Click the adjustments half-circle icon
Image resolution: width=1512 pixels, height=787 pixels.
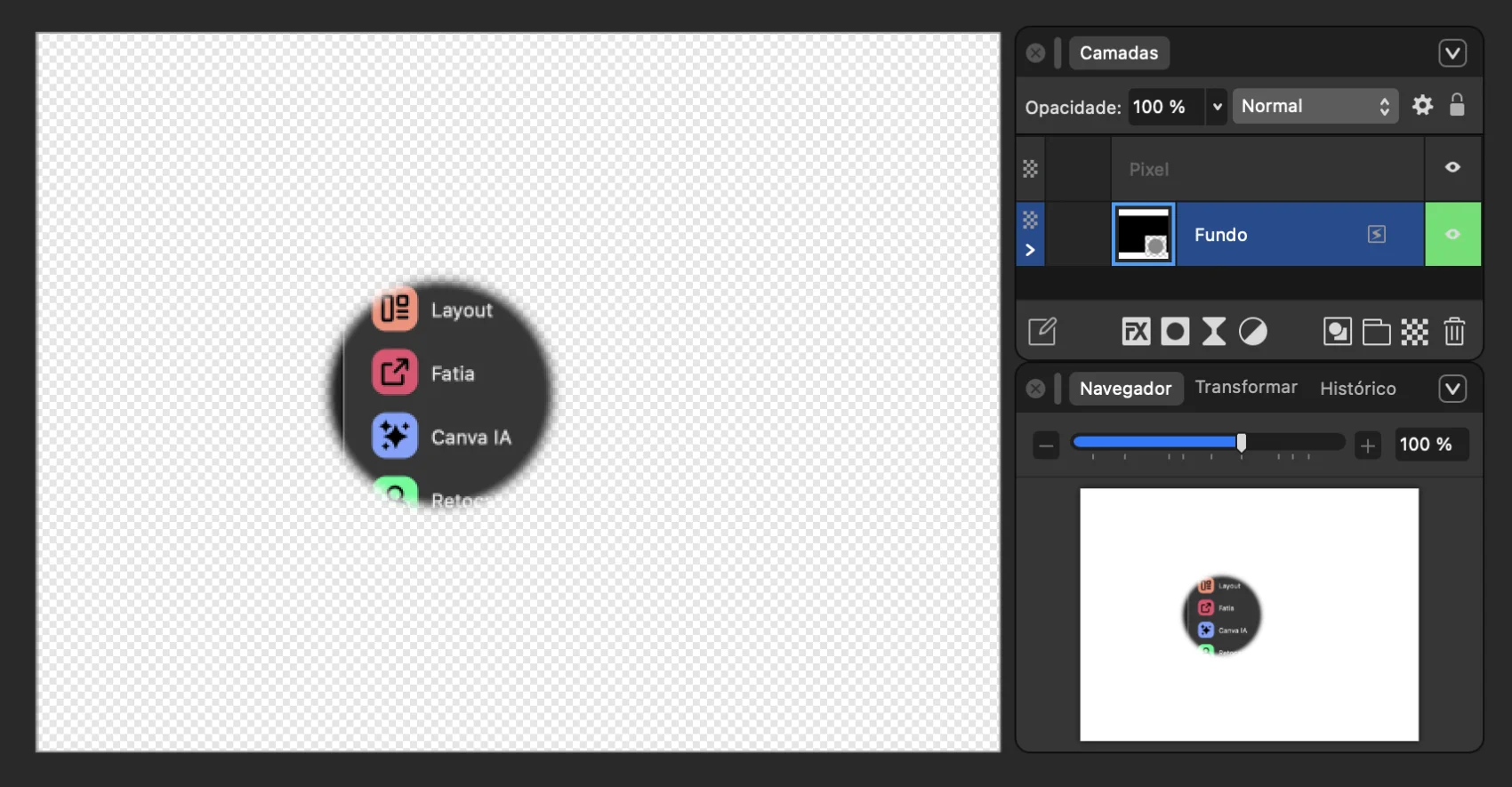click(x=1252, y=332)
